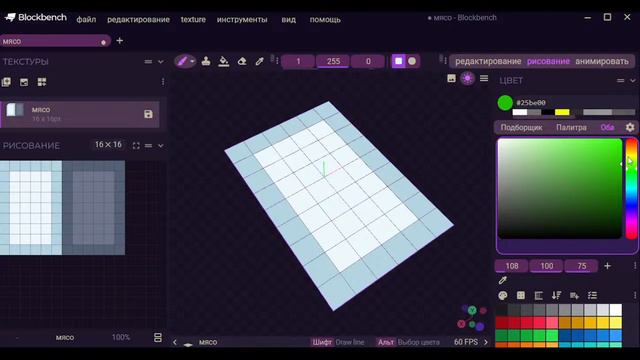Click the eyedropper below color values
This screenshot has height=360, width=640.
pyautogui.click(x=503, y=280)
